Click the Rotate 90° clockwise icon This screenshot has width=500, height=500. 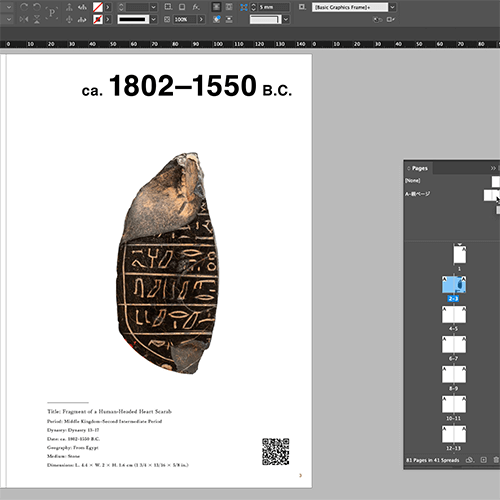click(x=24, y=7)
